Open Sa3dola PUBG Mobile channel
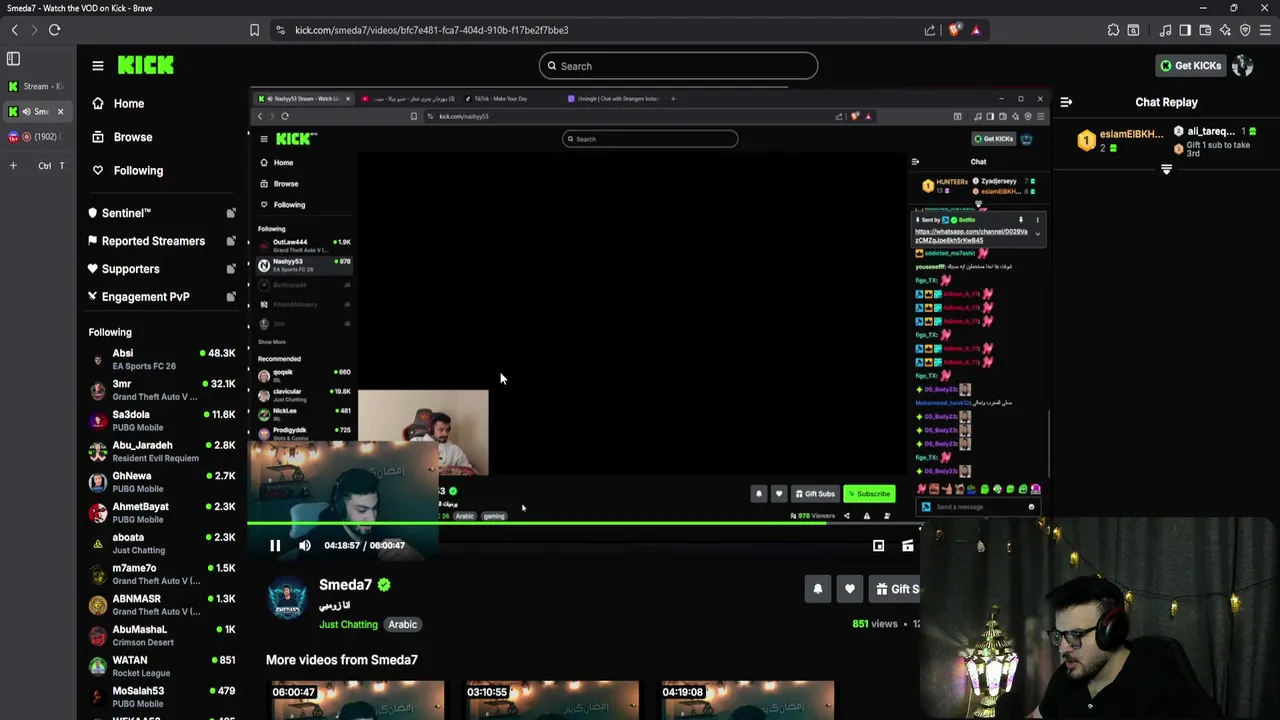 (162, 421)
